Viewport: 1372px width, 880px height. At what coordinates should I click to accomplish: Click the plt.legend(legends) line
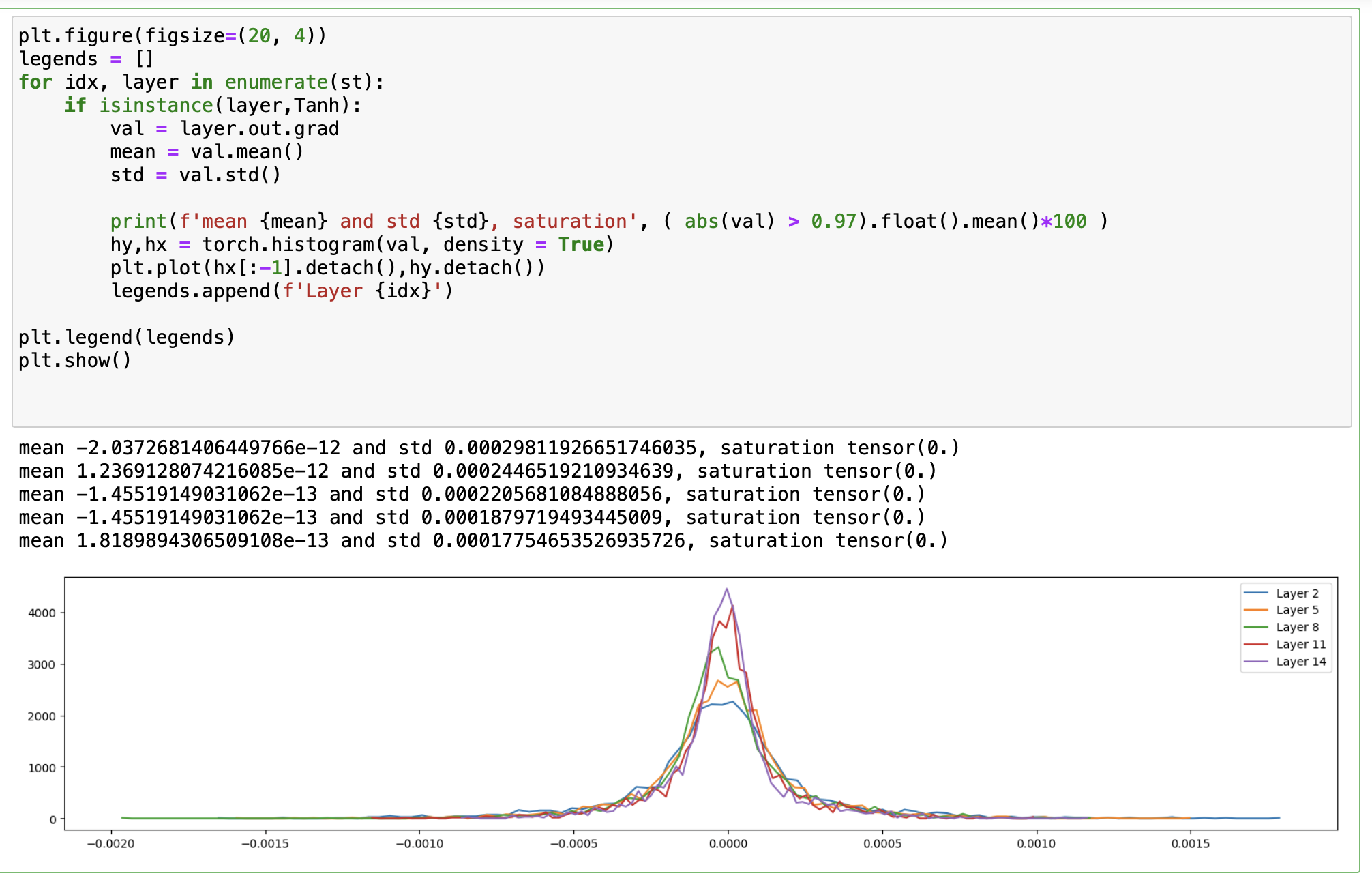coord(126,338)
